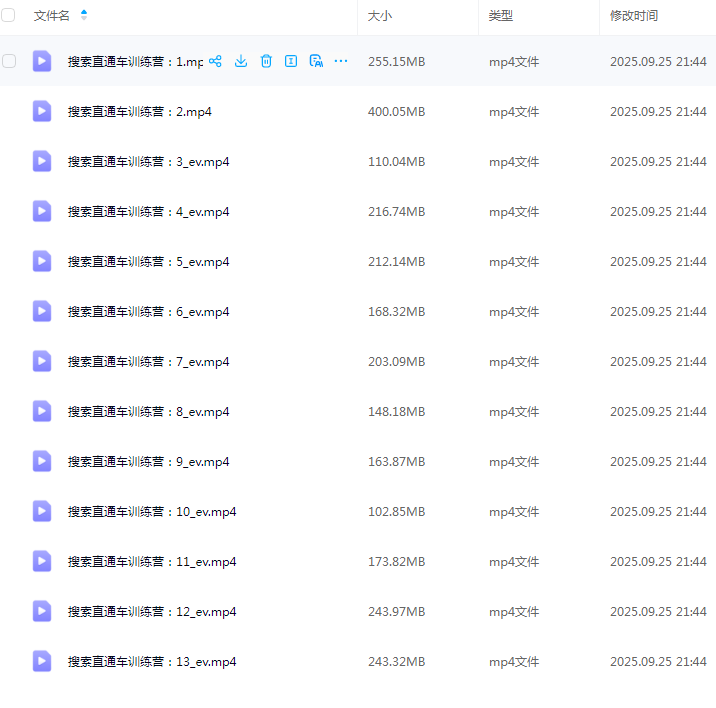This screenshot has height=708, width=716.
Task: Open file 搜索直通车训练营：9_ev.mp4
Action: tap(148, 462)
